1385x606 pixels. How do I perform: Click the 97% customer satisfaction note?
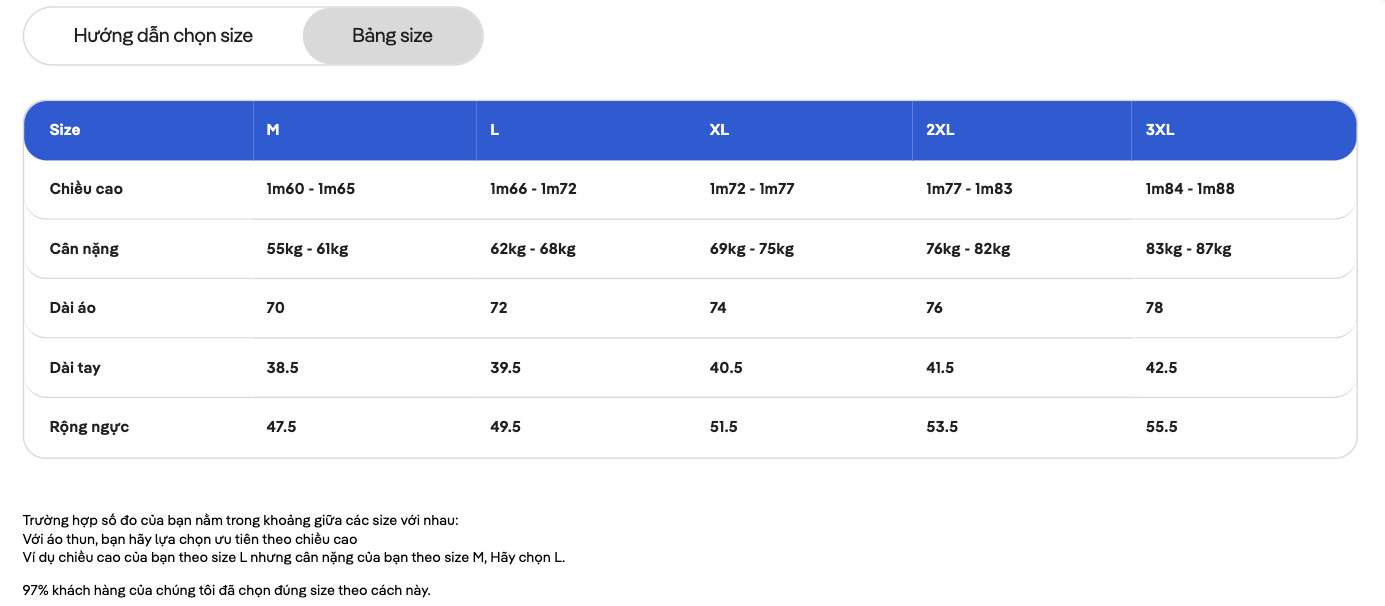[226, 590]
